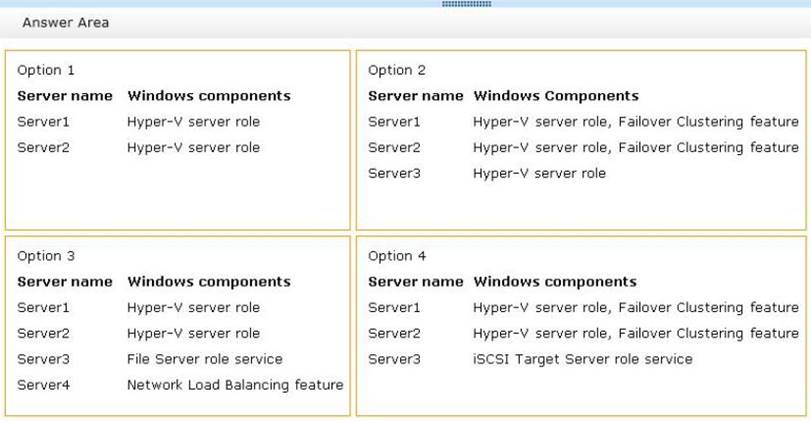Select the Option 4 box heading
Viewport: 811px width, 422px height.
(x=397, y=256)
